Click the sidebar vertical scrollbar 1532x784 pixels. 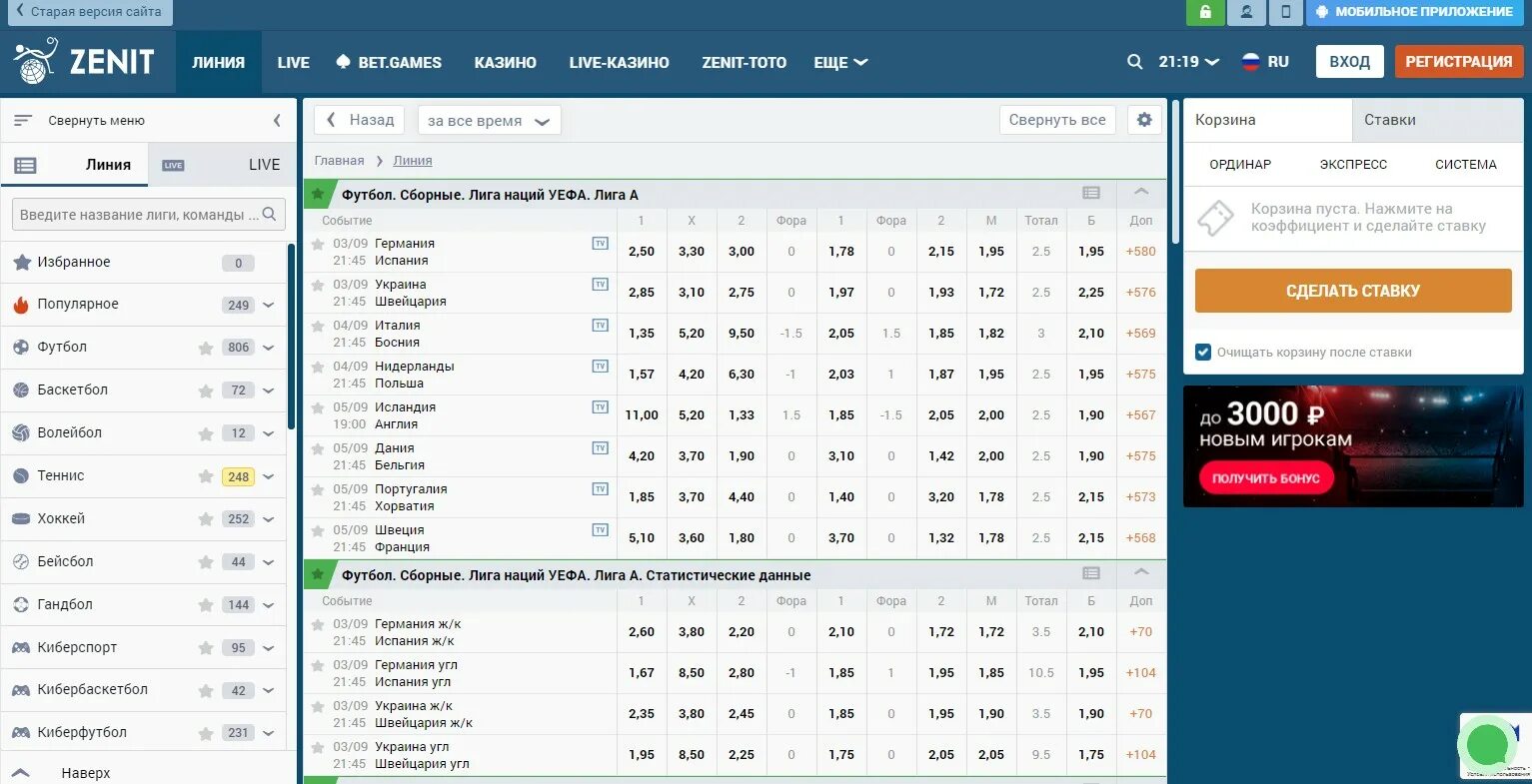coord(291,336)
